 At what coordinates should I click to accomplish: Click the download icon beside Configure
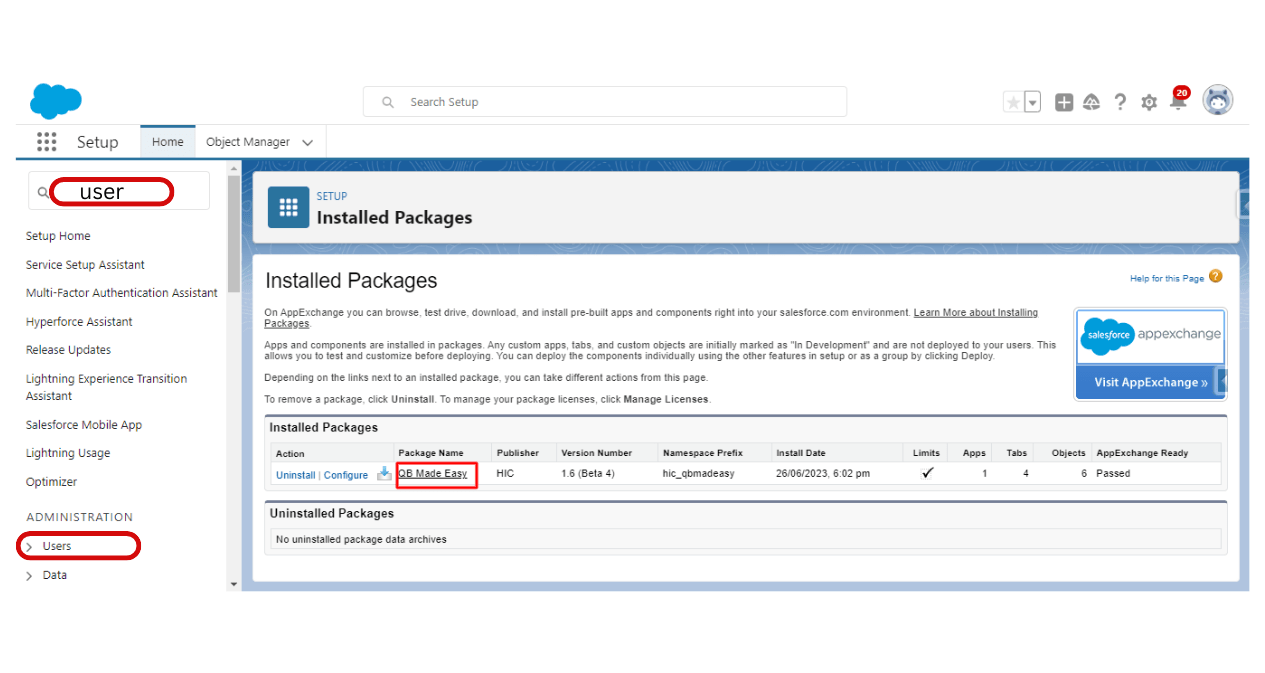[x=384, y=474]
